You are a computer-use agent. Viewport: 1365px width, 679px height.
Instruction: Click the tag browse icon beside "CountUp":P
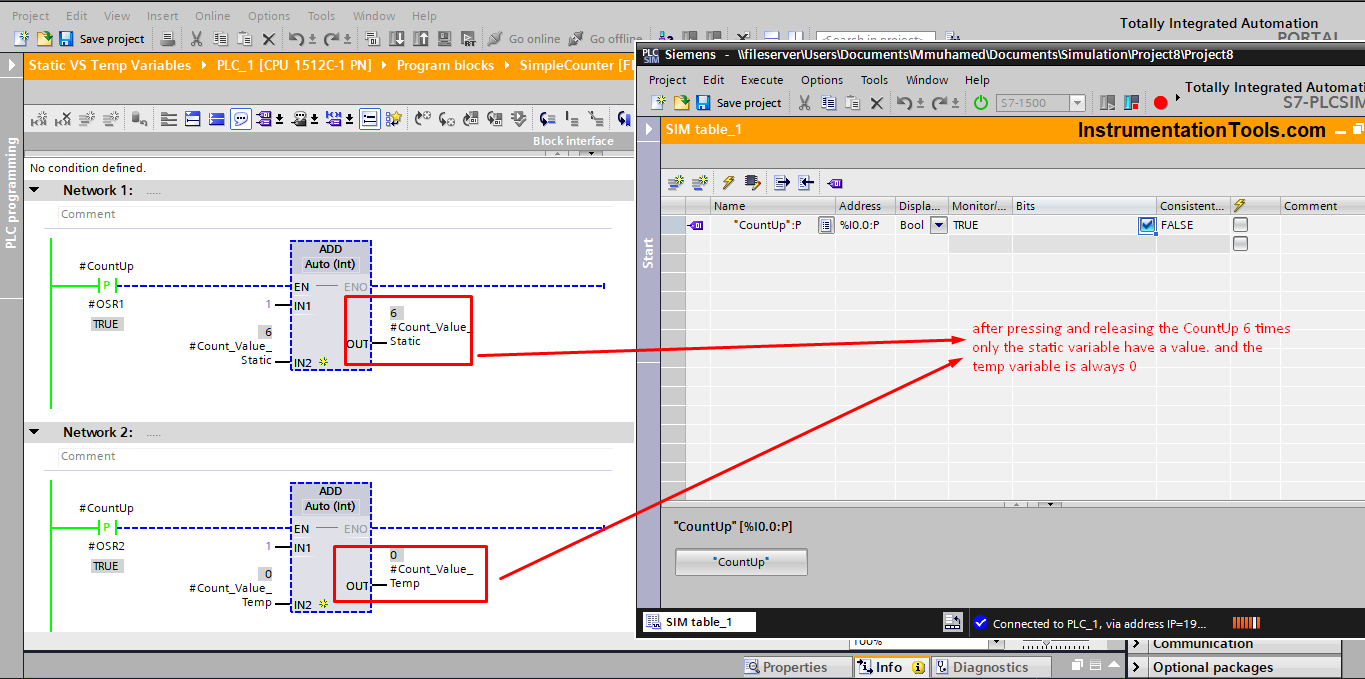(826, 225)
